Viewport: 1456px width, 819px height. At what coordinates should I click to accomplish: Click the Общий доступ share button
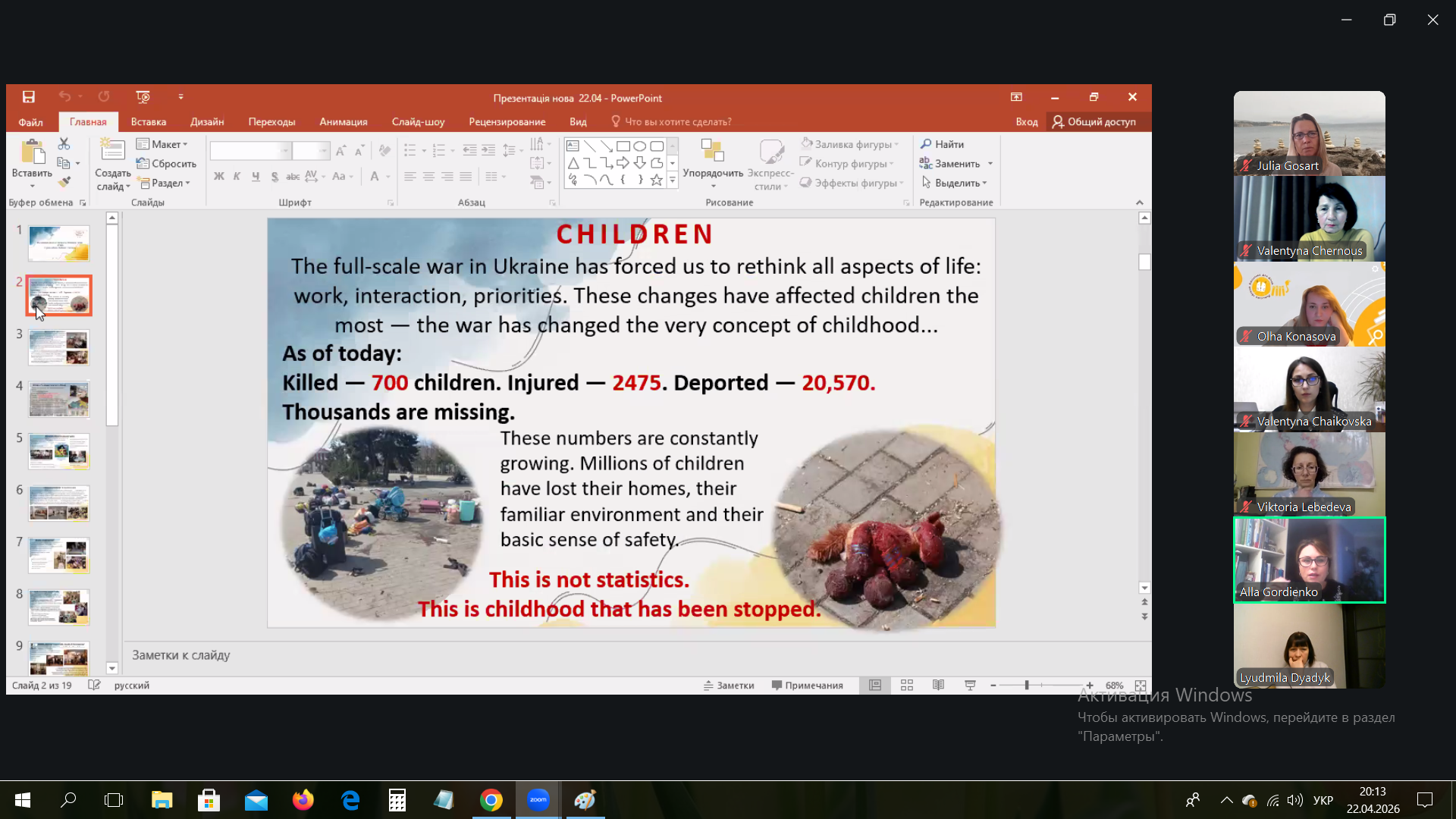tap(1094, 121)
